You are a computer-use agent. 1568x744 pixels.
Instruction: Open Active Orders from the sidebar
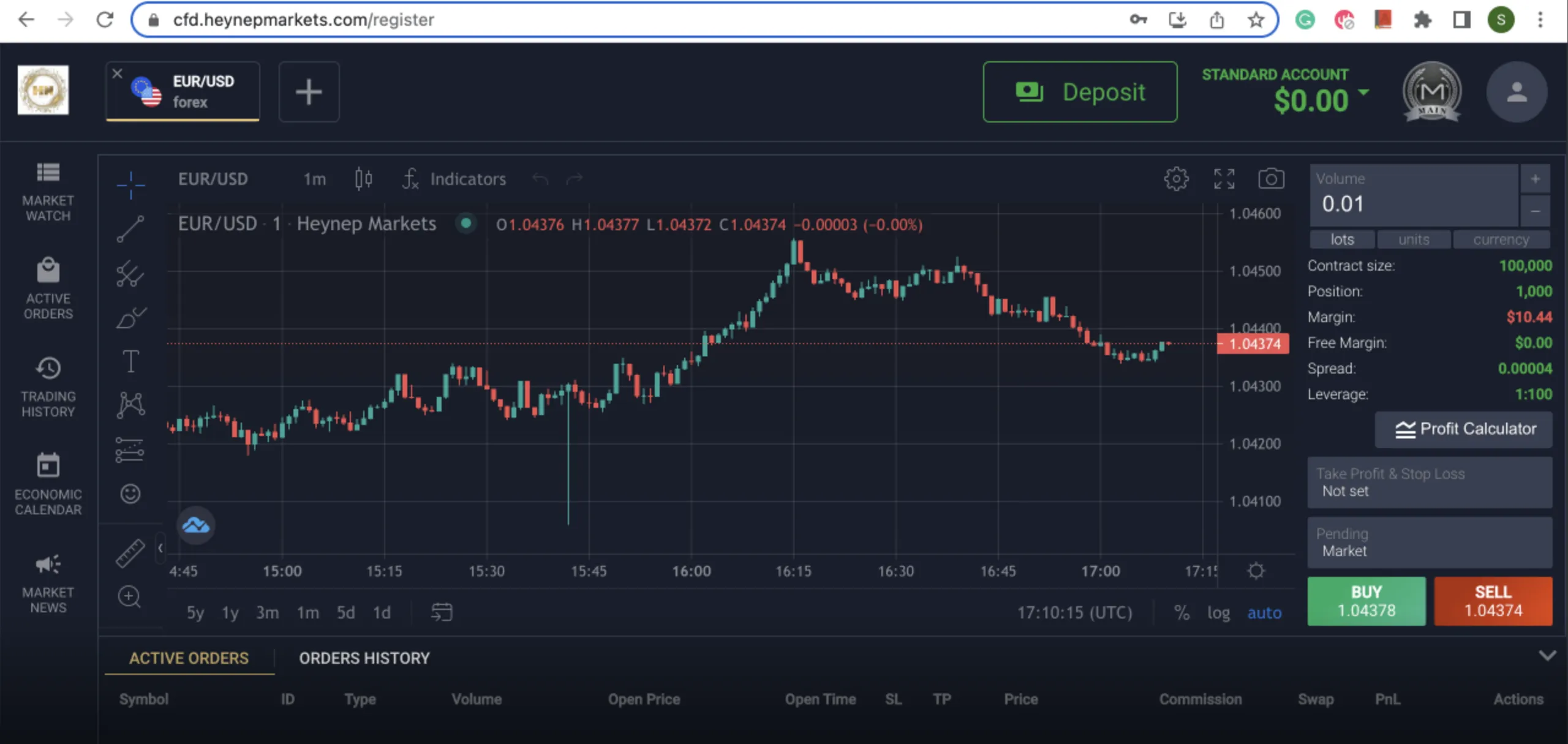tap(48, 288)
